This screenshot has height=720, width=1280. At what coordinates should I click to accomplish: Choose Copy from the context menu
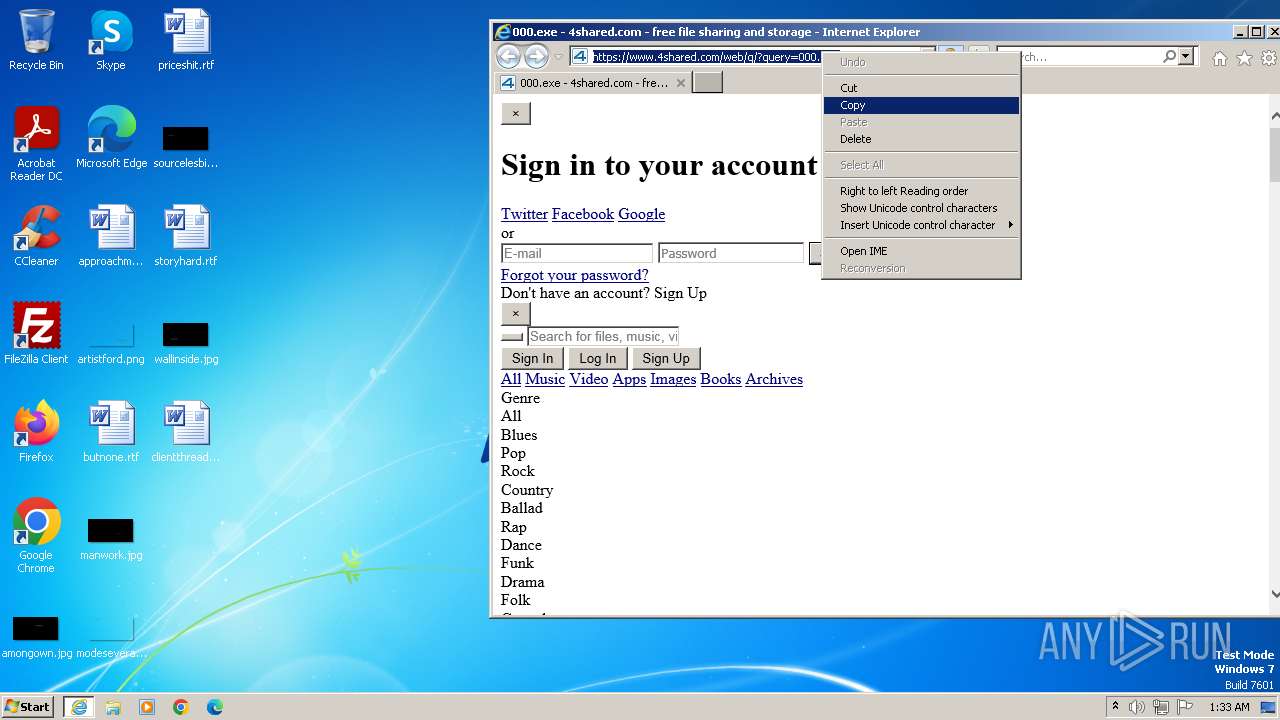tap(921, 105)
